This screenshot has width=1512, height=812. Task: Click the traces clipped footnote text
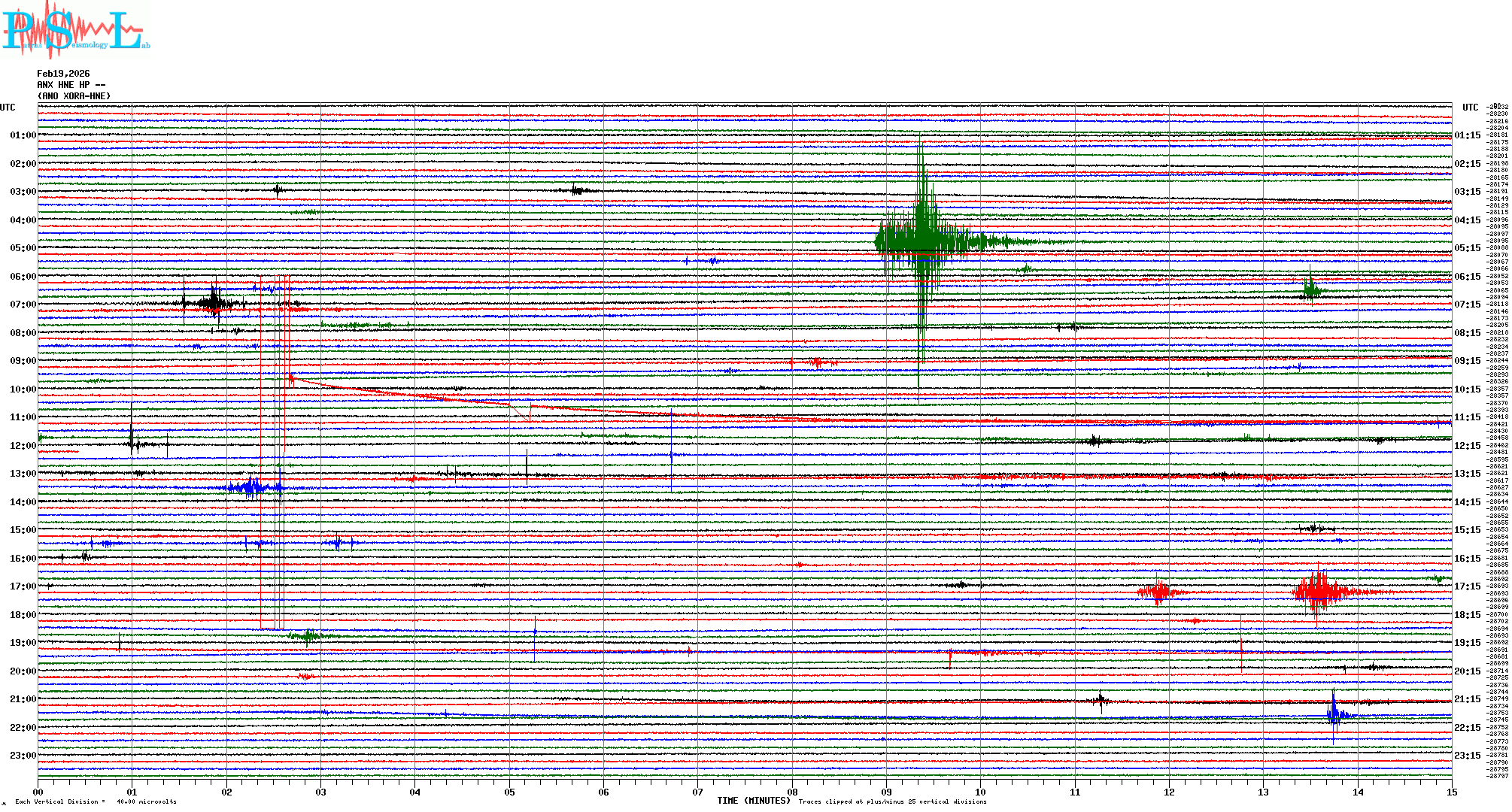892,801
